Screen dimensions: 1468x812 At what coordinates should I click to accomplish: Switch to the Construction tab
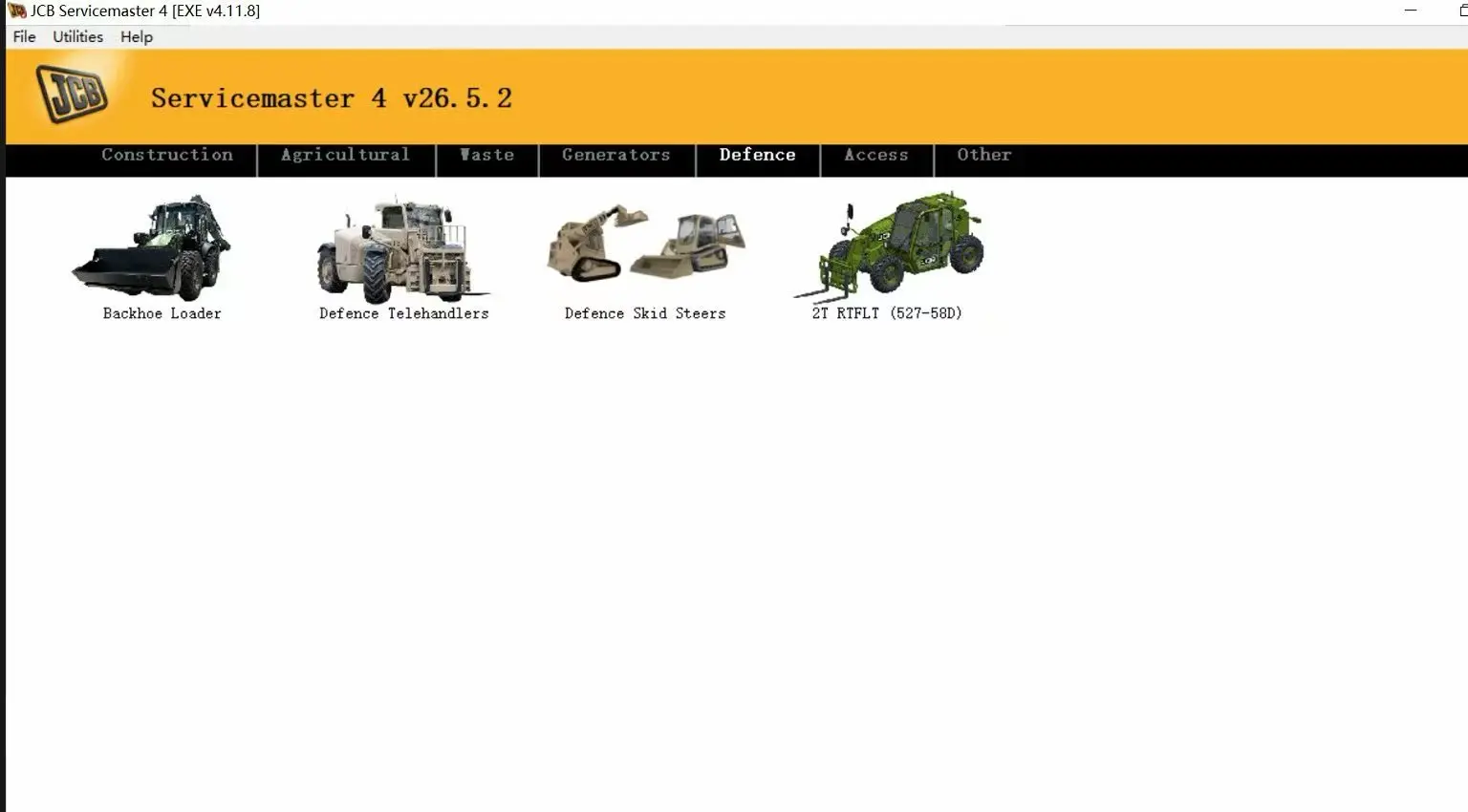pyautogui.click(x=167, y=155)
